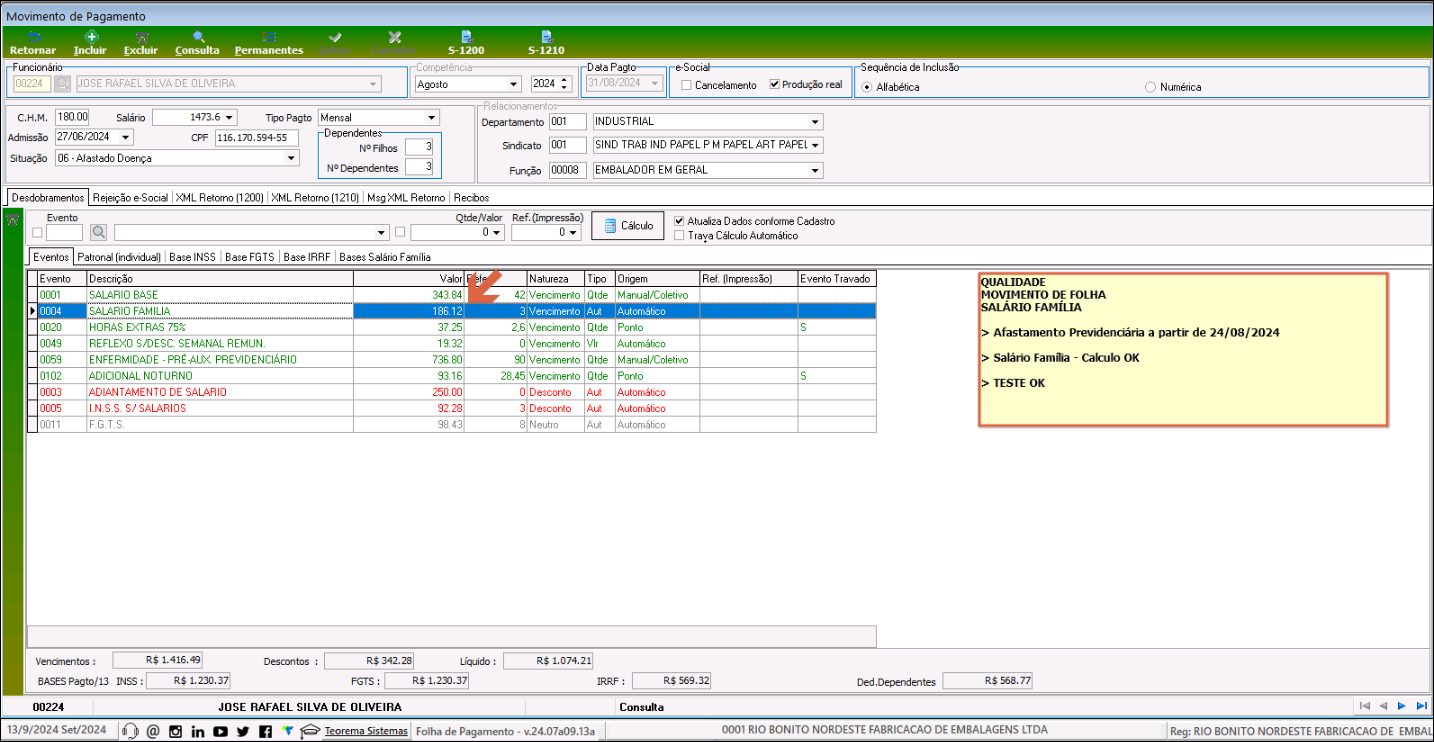Open the S-1210 document icon
Image resolution: width=1434 pixels, height=742 pixels.
546,36
